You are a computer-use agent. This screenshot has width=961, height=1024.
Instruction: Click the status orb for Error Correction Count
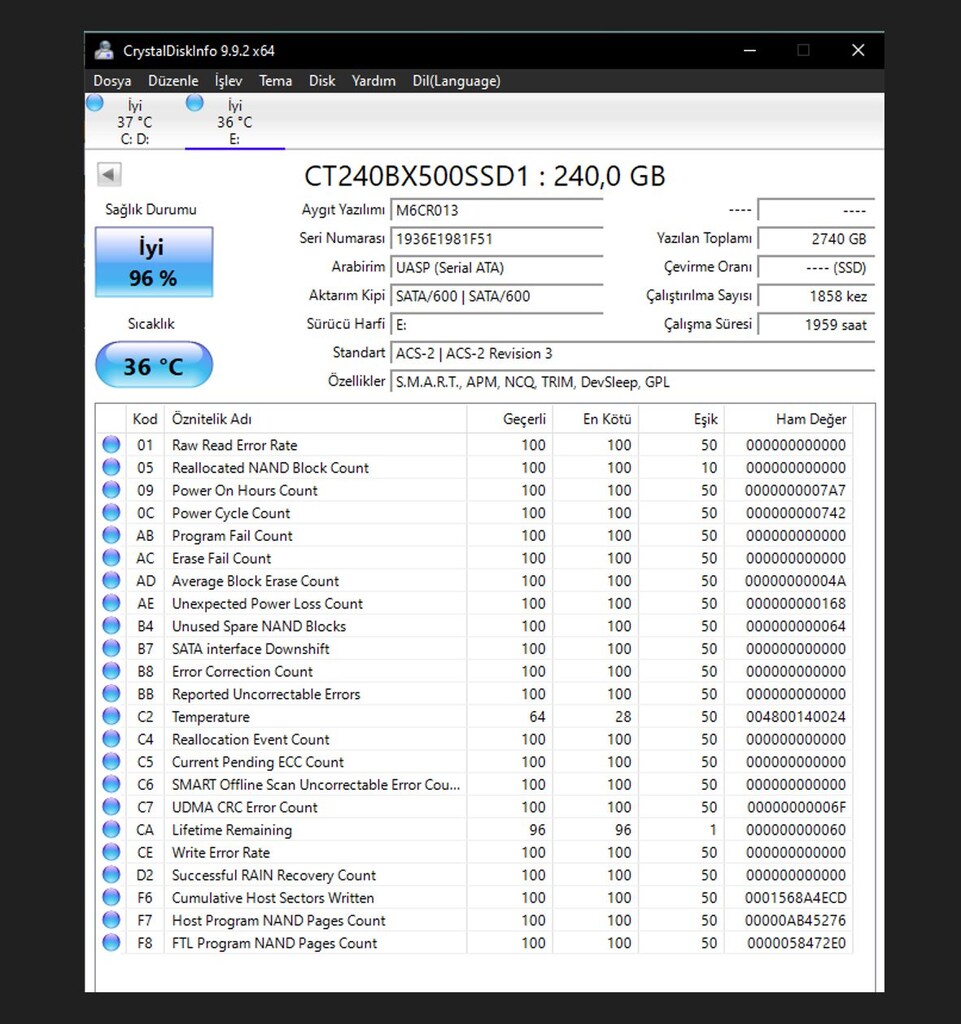click(x=112, y=671)
